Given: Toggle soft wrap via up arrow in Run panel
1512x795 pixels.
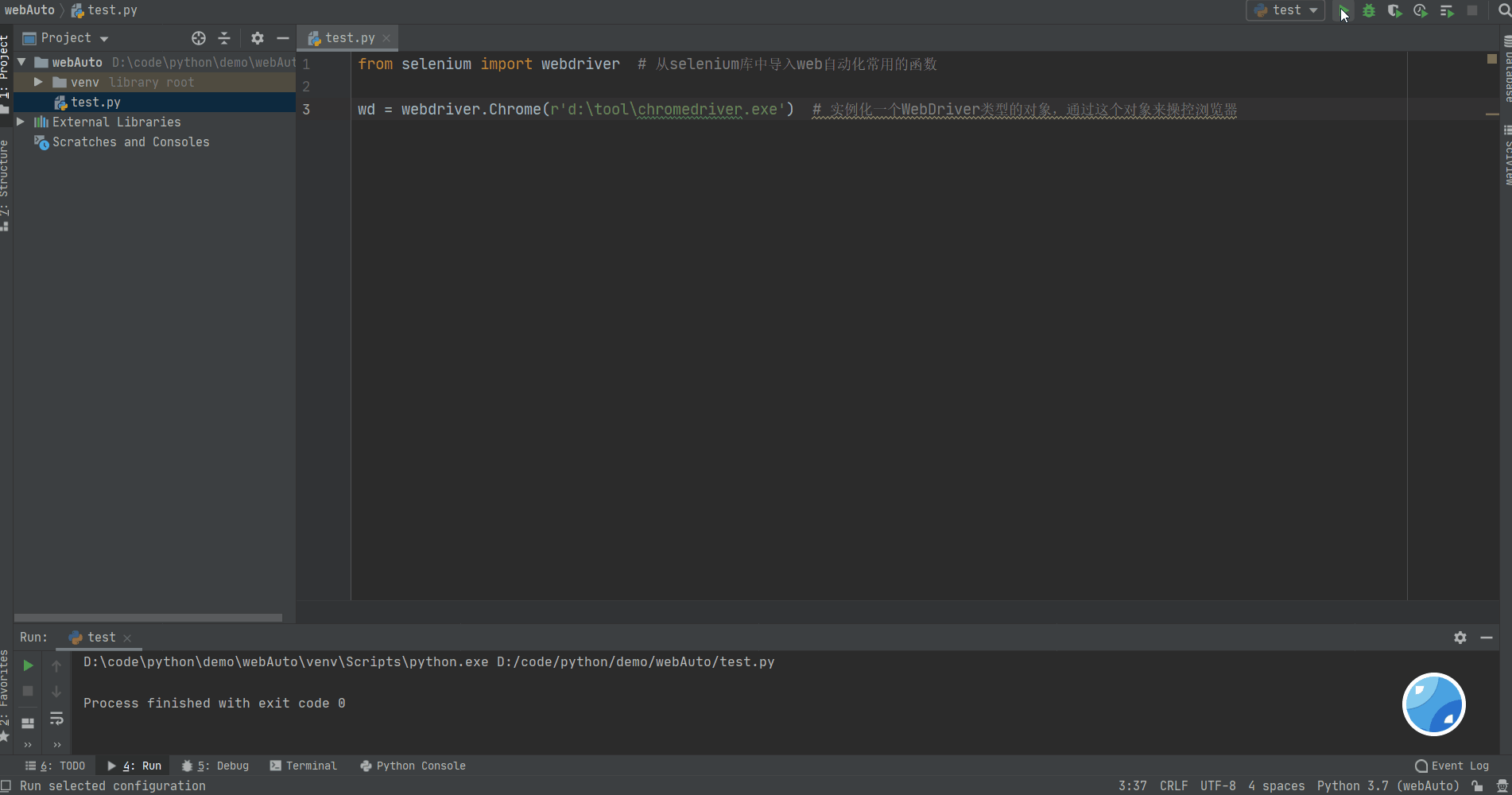Looking at the screenshot, I should pos(56,665).
